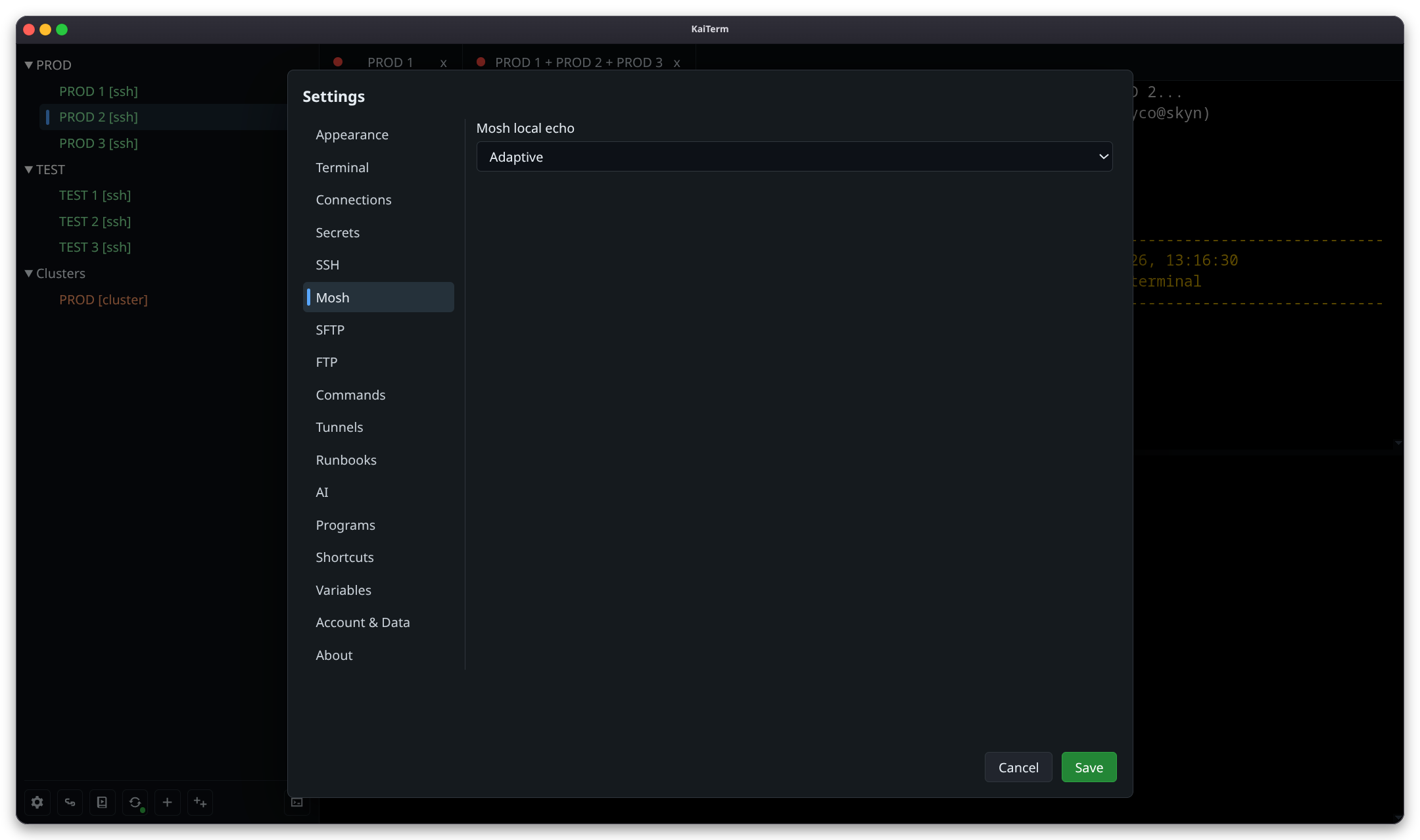The width and height of the screenshot is (1420, 840).
Task: Open the runbooks book icon in the toolbar
Action: (x=102, y=802)
